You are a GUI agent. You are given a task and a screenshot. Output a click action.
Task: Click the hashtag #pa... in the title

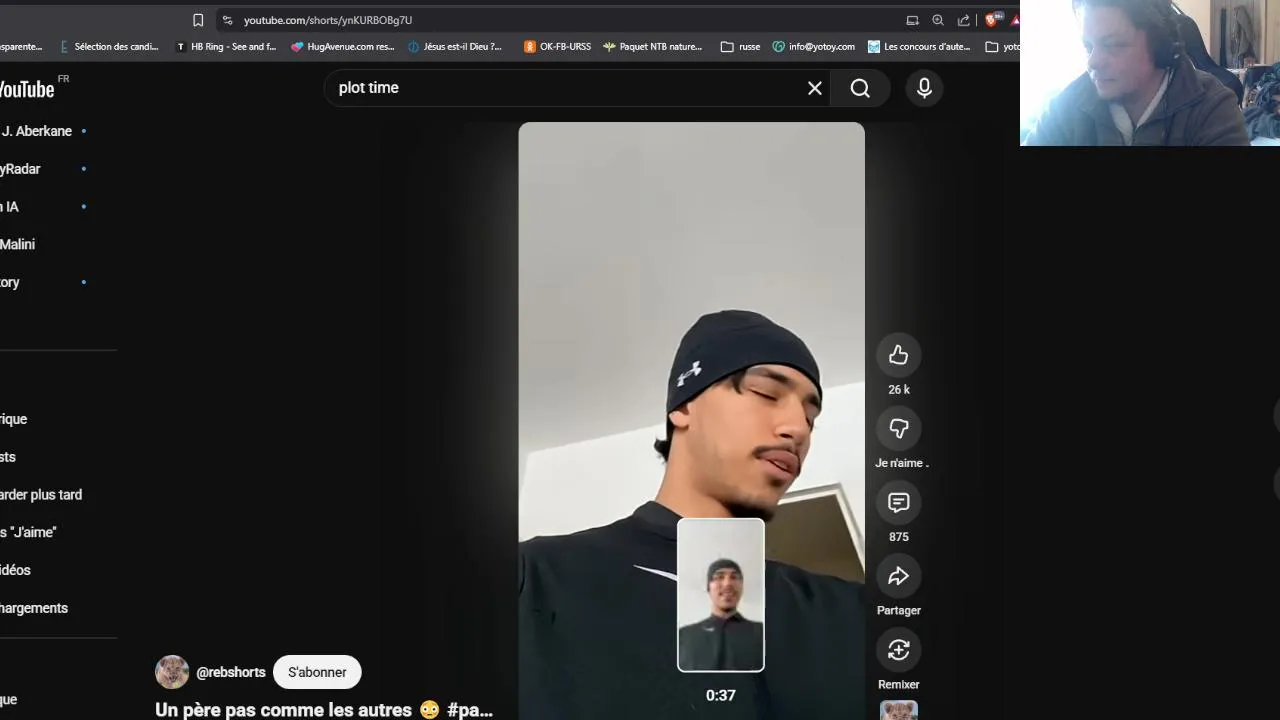pyautogui.click(x=470, y=710)
